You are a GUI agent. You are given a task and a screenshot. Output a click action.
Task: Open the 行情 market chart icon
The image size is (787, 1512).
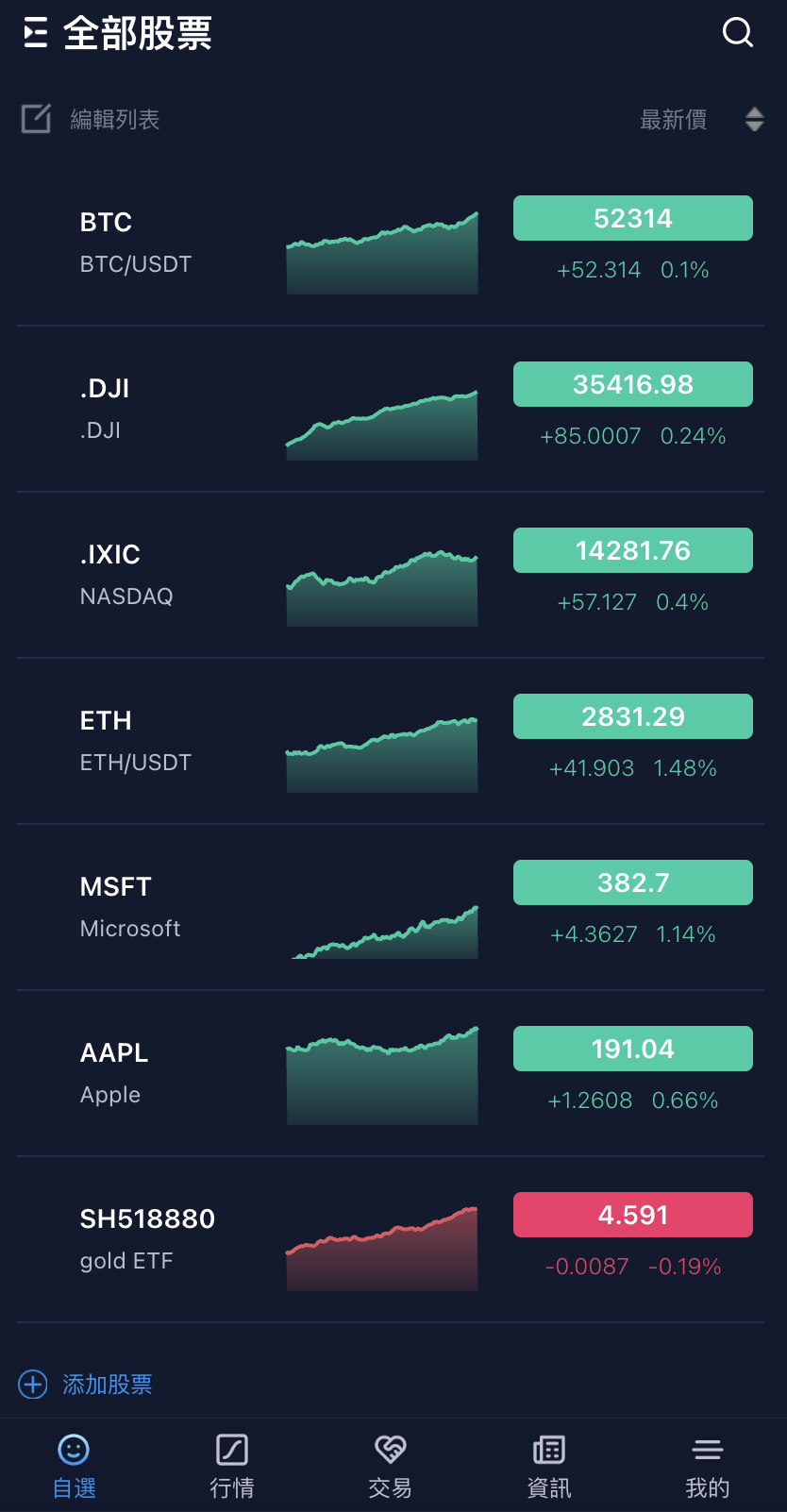pos(232,1450)
